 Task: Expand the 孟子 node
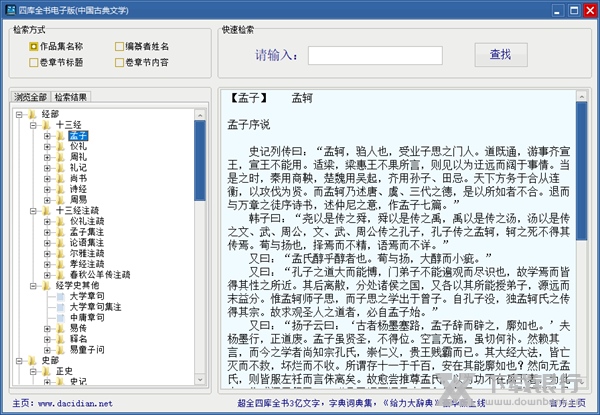tap(47, 135)
